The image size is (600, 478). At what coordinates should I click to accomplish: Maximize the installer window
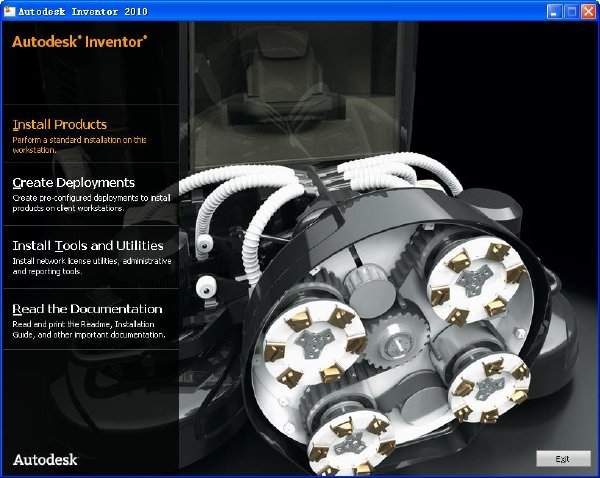[x=571, y=11]
